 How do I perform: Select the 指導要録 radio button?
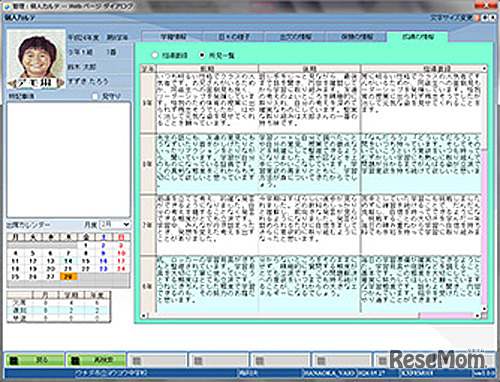coord(155,55)
